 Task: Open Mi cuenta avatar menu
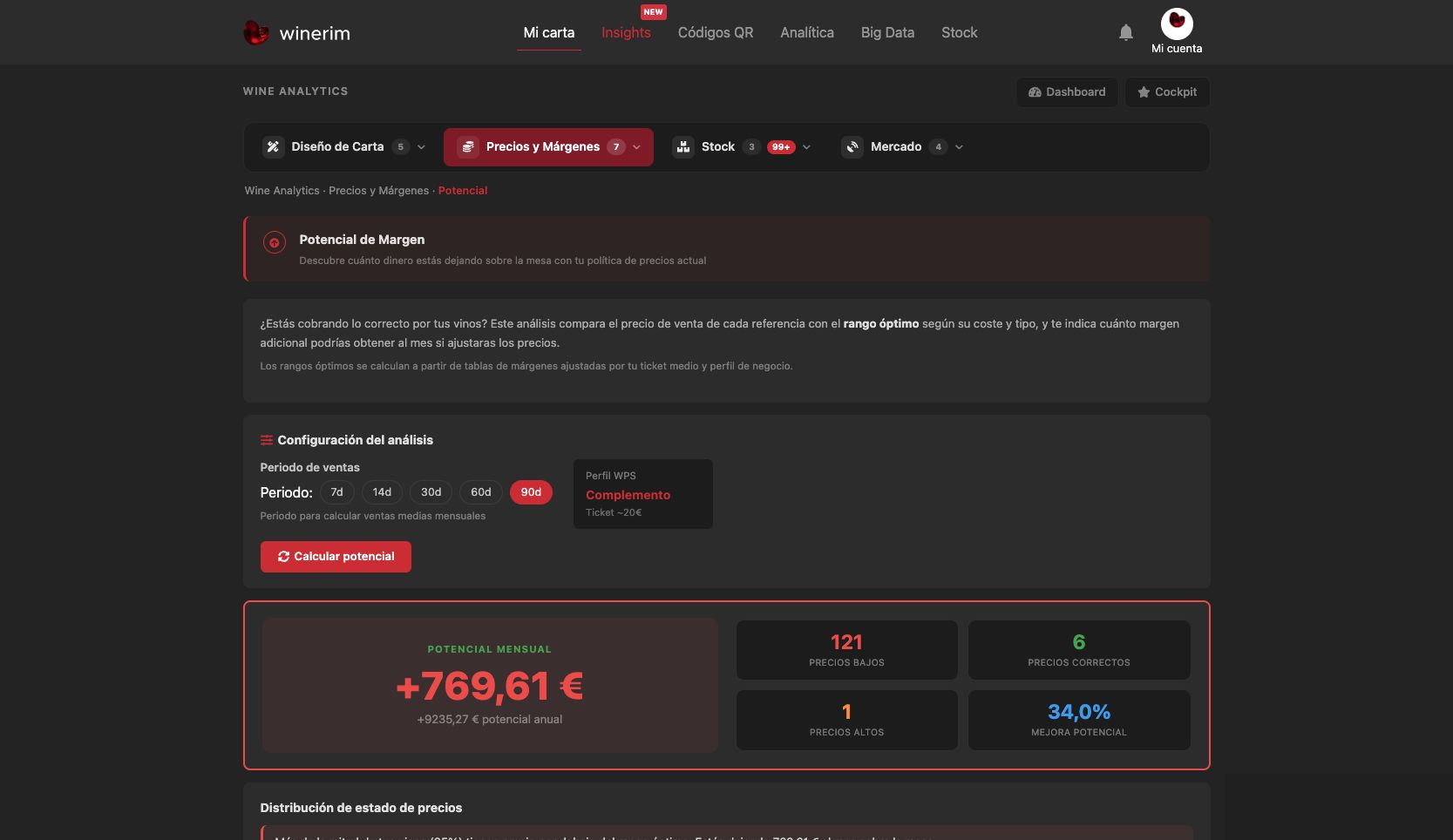1177,24
